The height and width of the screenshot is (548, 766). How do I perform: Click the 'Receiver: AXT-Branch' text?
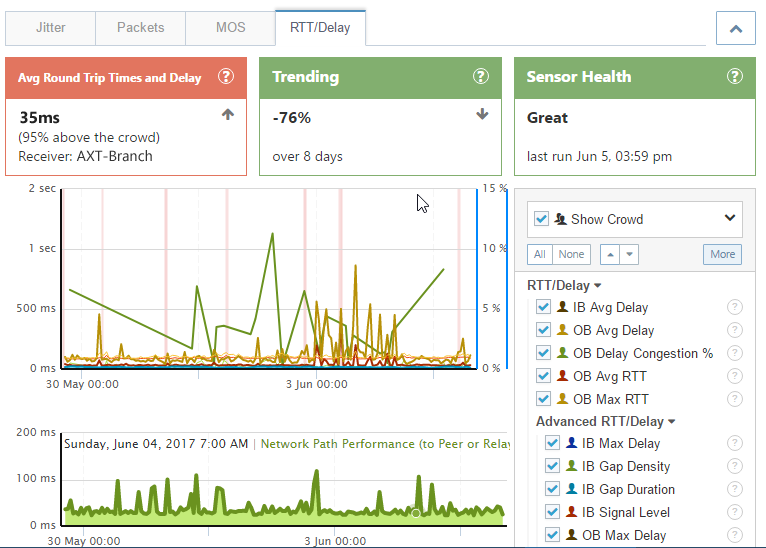click(85, 156)
